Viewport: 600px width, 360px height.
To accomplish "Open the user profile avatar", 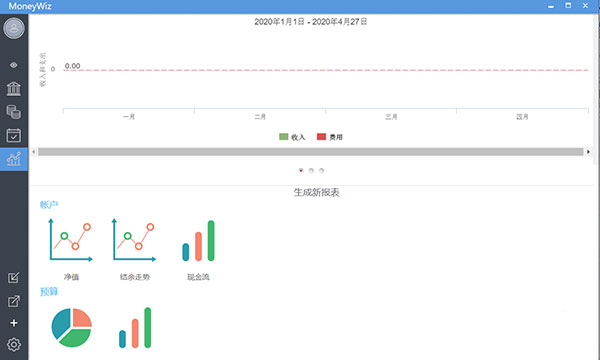I will 14,28.
